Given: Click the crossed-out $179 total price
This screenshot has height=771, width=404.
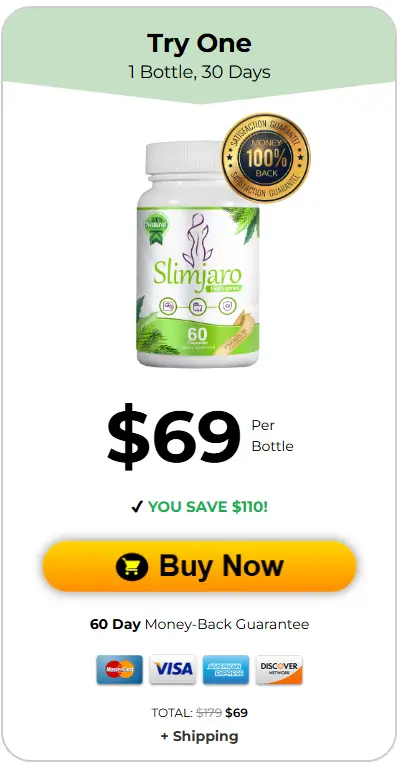Looking at the screenshot, I should [x=209, y=712].
